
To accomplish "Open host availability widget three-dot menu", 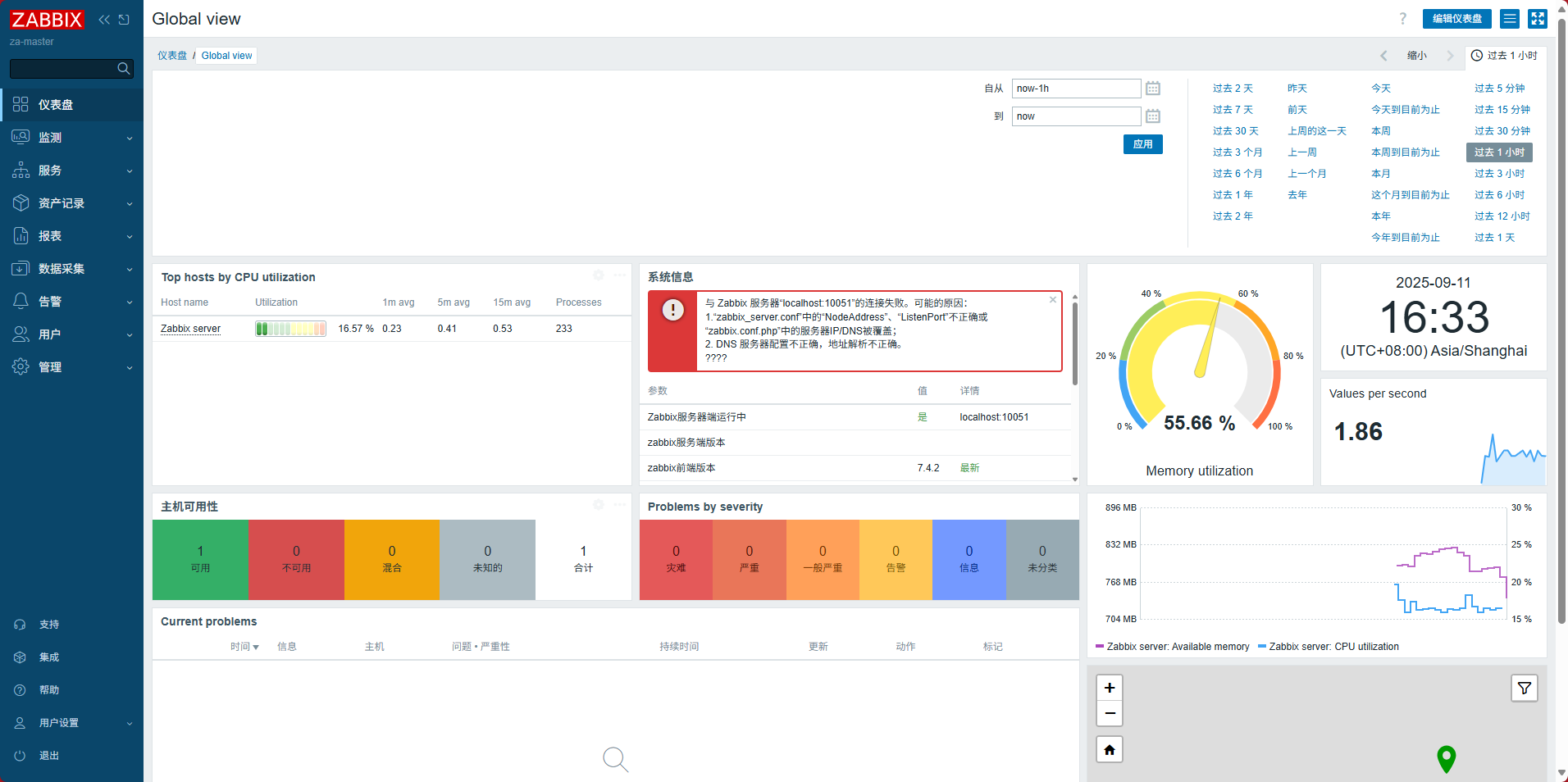I will [x=620, y=505].
